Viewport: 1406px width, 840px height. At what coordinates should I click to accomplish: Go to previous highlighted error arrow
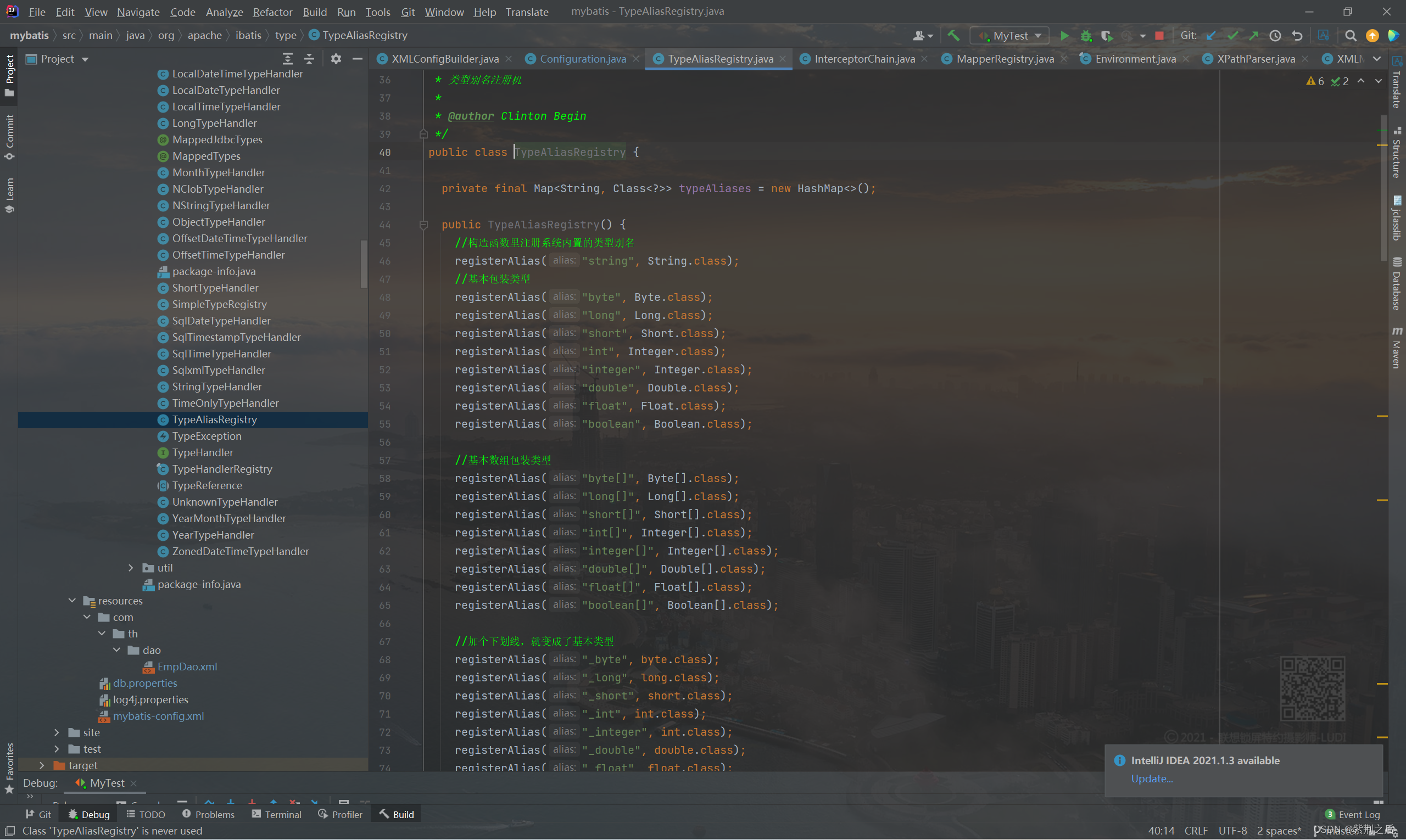1361,81
